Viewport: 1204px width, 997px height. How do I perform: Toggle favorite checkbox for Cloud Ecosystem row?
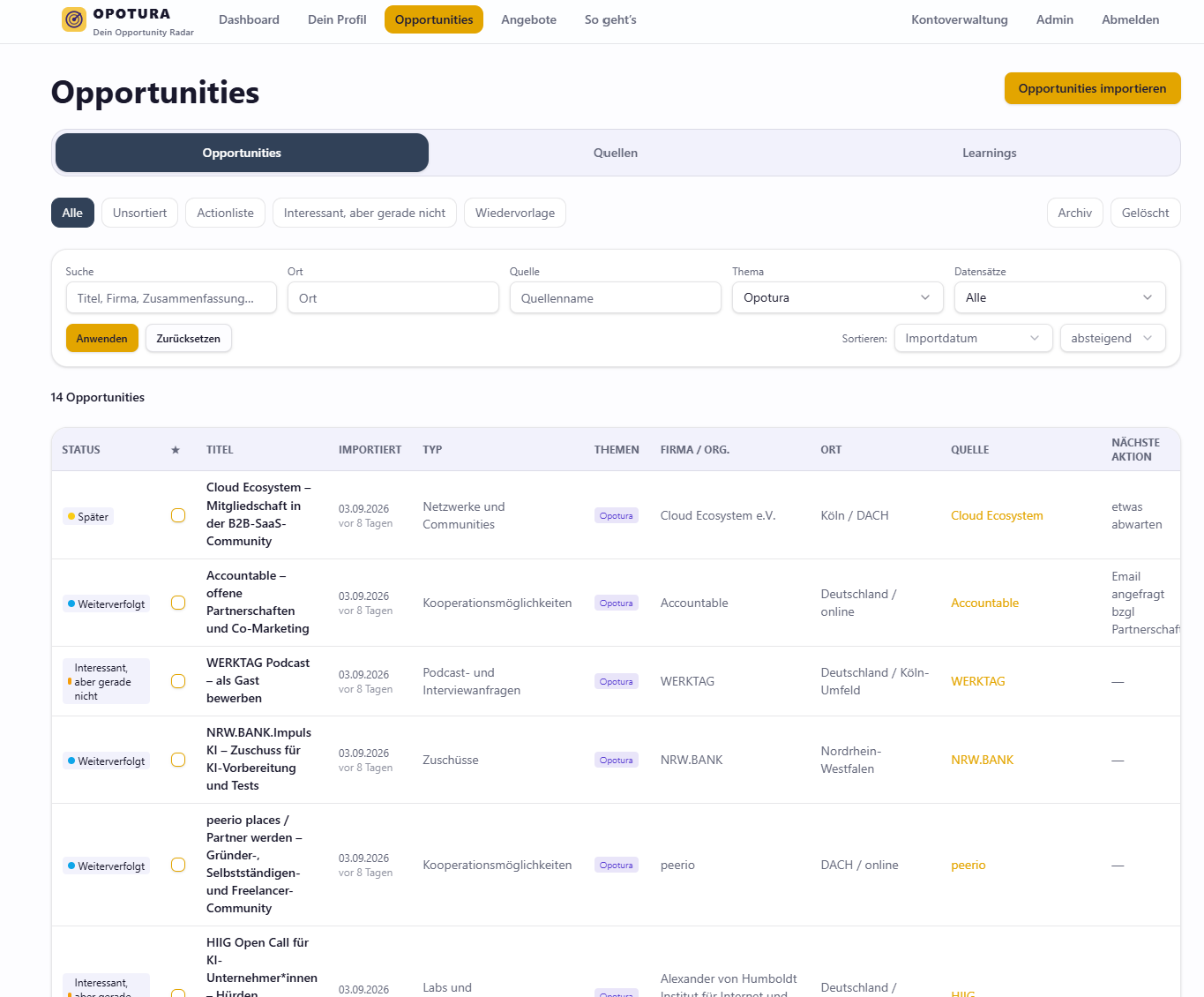click(178, 515)
